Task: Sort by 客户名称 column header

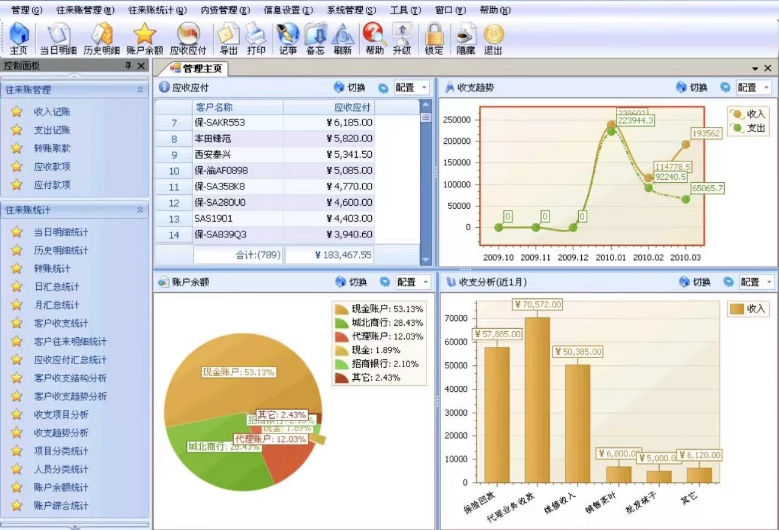Action: 238,107
